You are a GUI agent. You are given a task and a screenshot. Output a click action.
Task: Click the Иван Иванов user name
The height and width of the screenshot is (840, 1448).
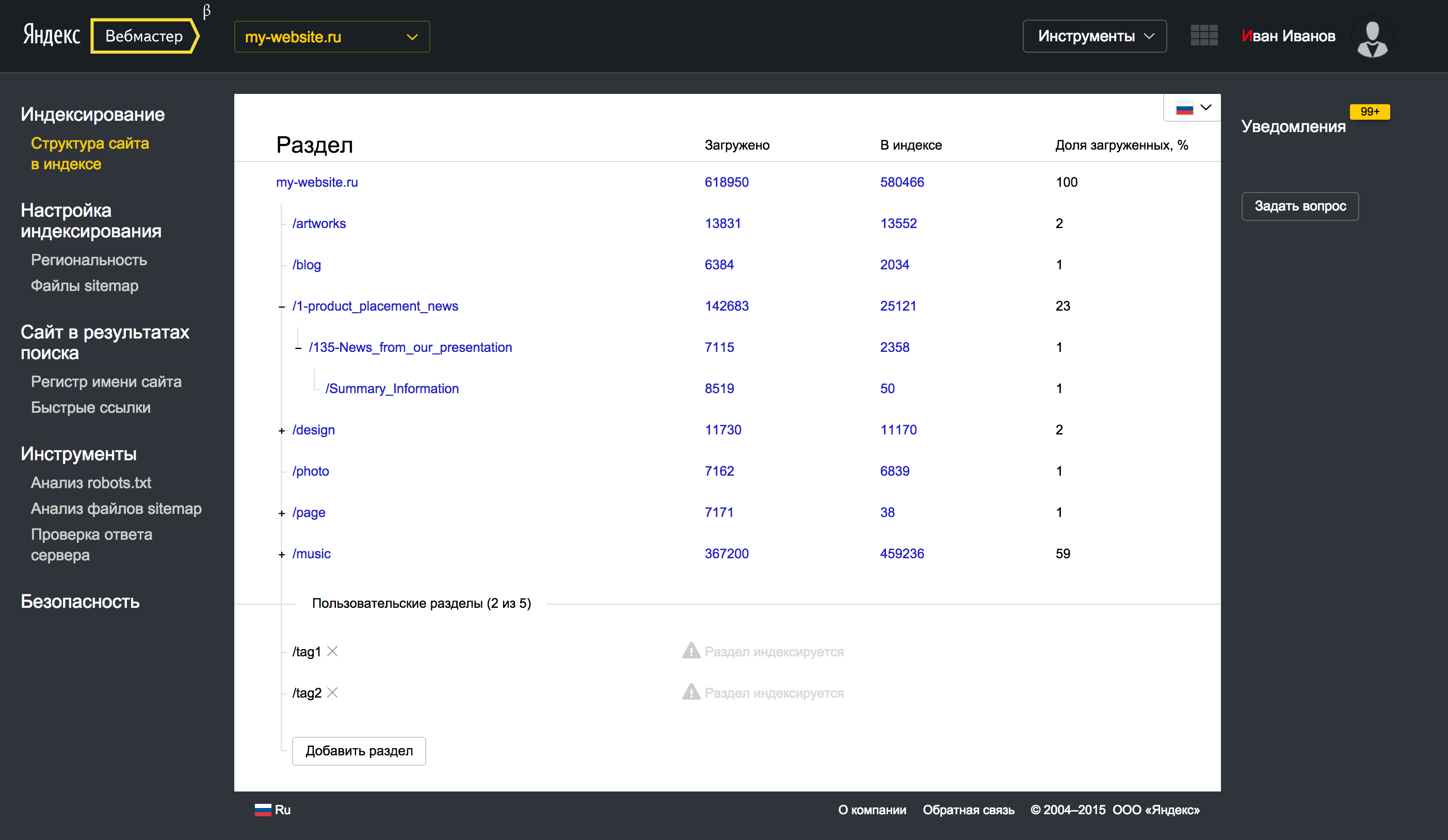point(1288,36)
